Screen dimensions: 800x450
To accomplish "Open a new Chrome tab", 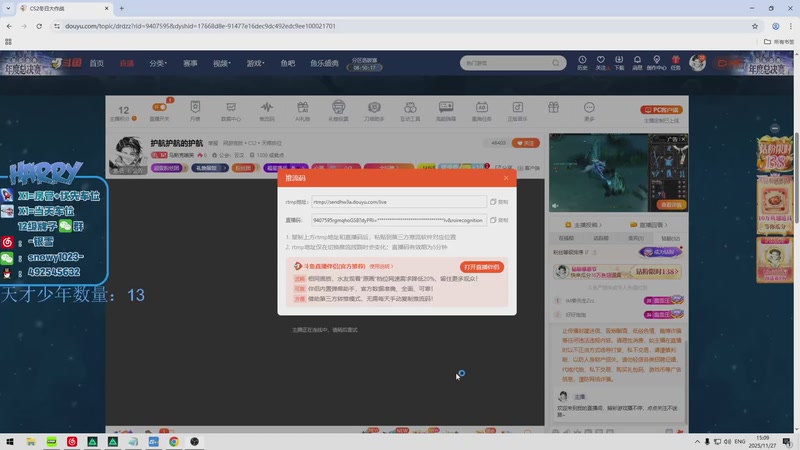I will point(121,8).
